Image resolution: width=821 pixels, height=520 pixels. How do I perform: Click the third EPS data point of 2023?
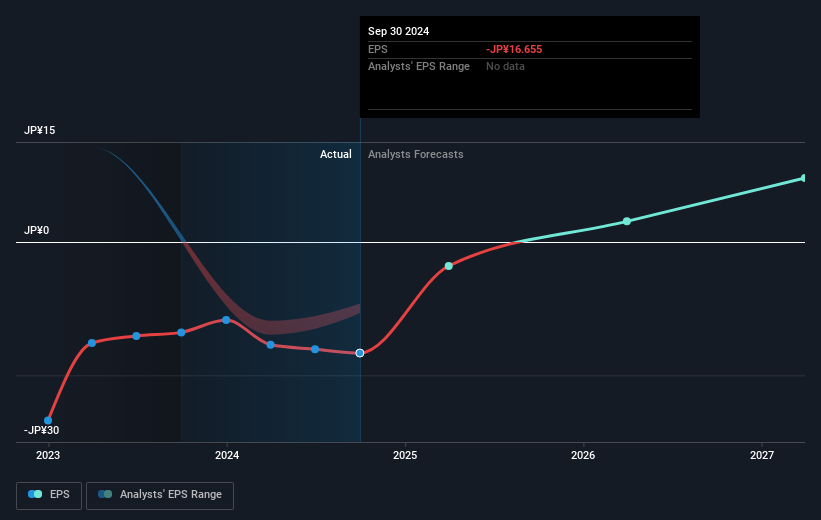(136, 336)
